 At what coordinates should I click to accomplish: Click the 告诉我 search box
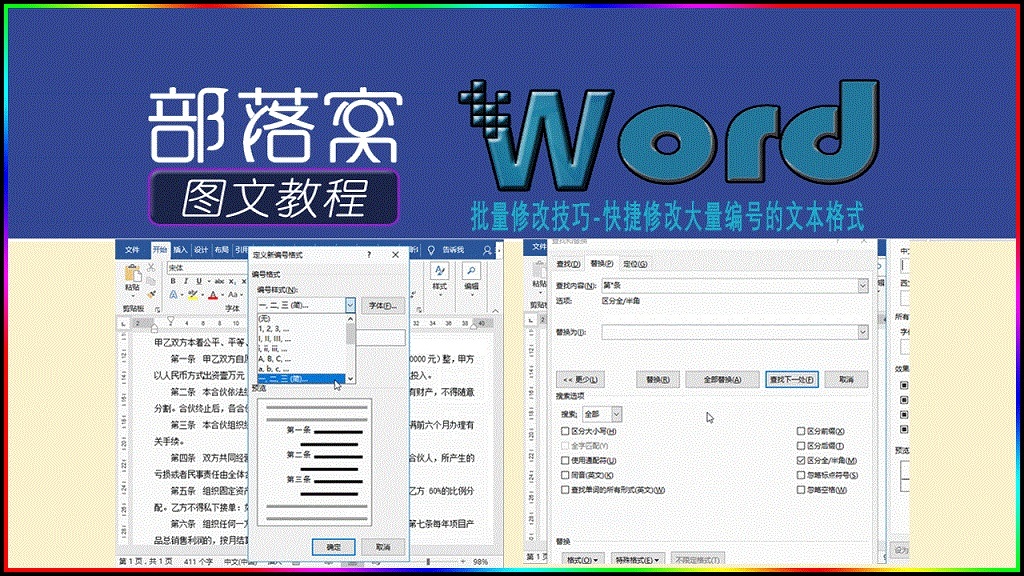coord(453,250)
